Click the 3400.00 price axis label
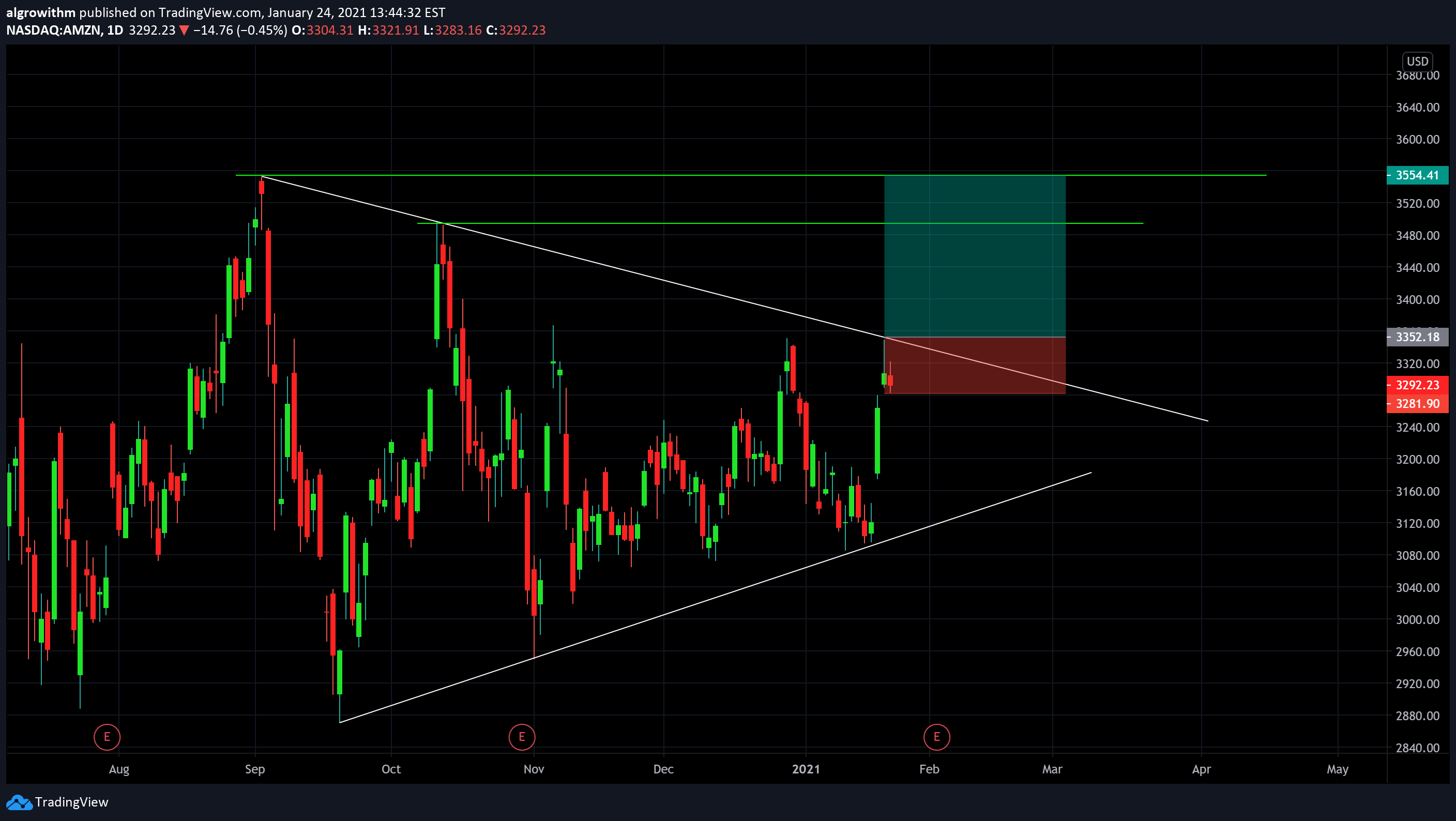 pyautogui.click(x=1418, y=299)
